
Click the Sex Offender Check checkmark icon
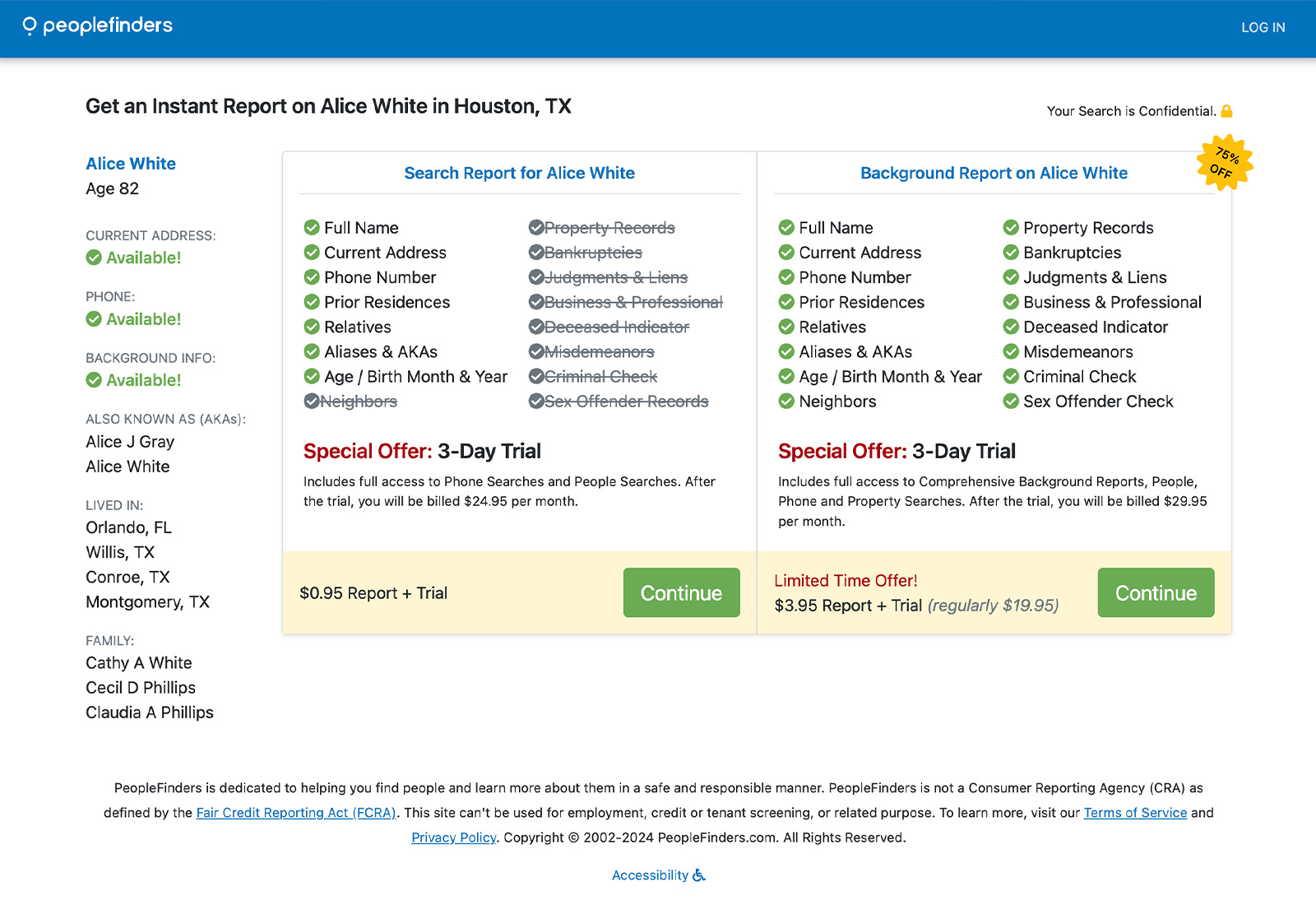[x=1011, y=401]
